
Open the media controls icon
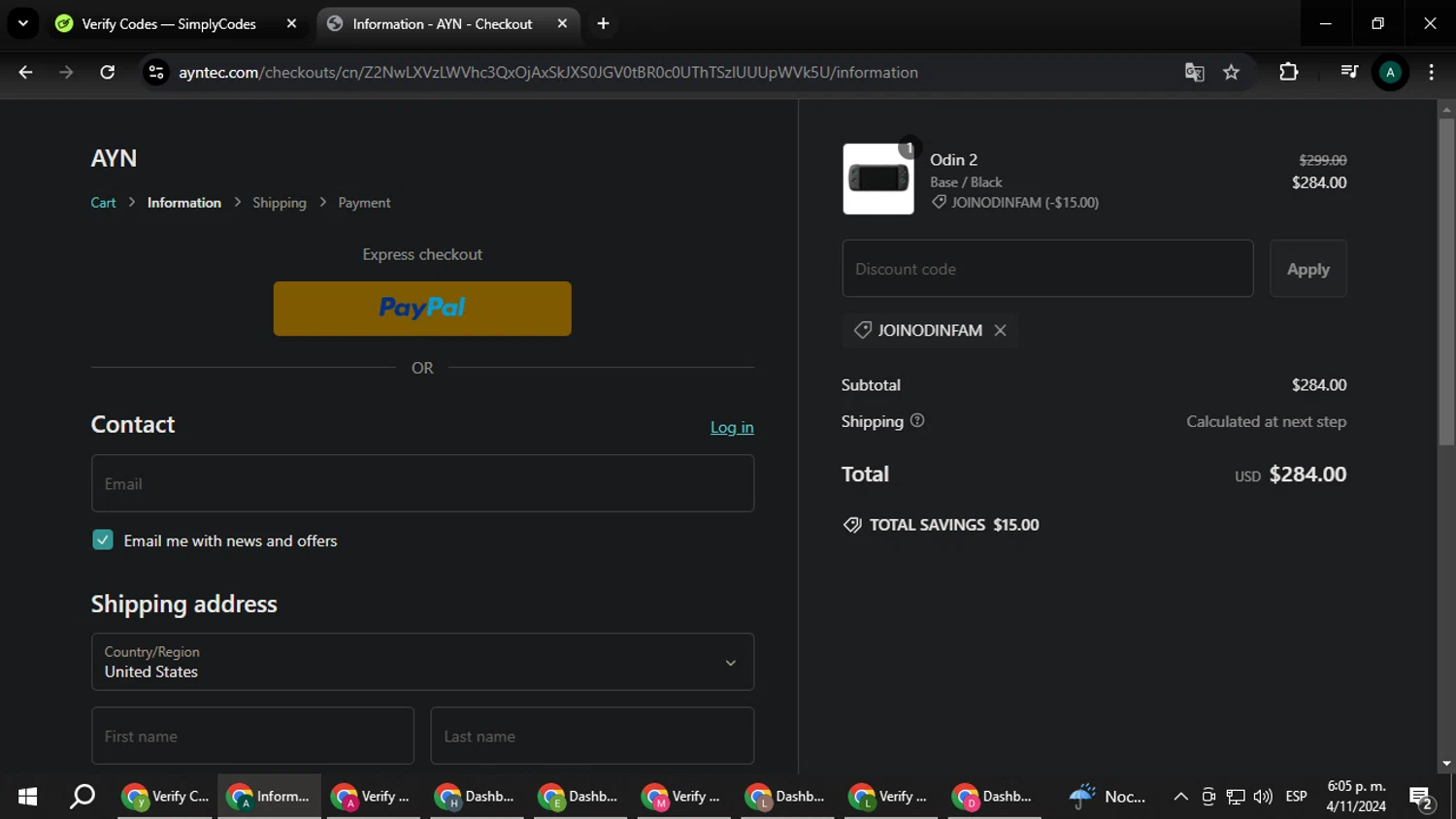pos(1348,72)
